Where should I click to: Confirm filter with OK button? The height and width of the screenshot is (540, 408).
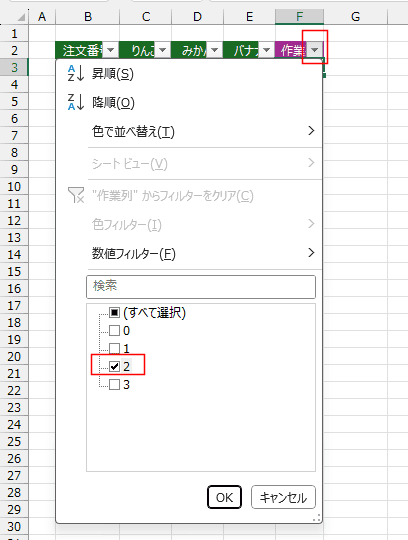(x=224, y=497)
